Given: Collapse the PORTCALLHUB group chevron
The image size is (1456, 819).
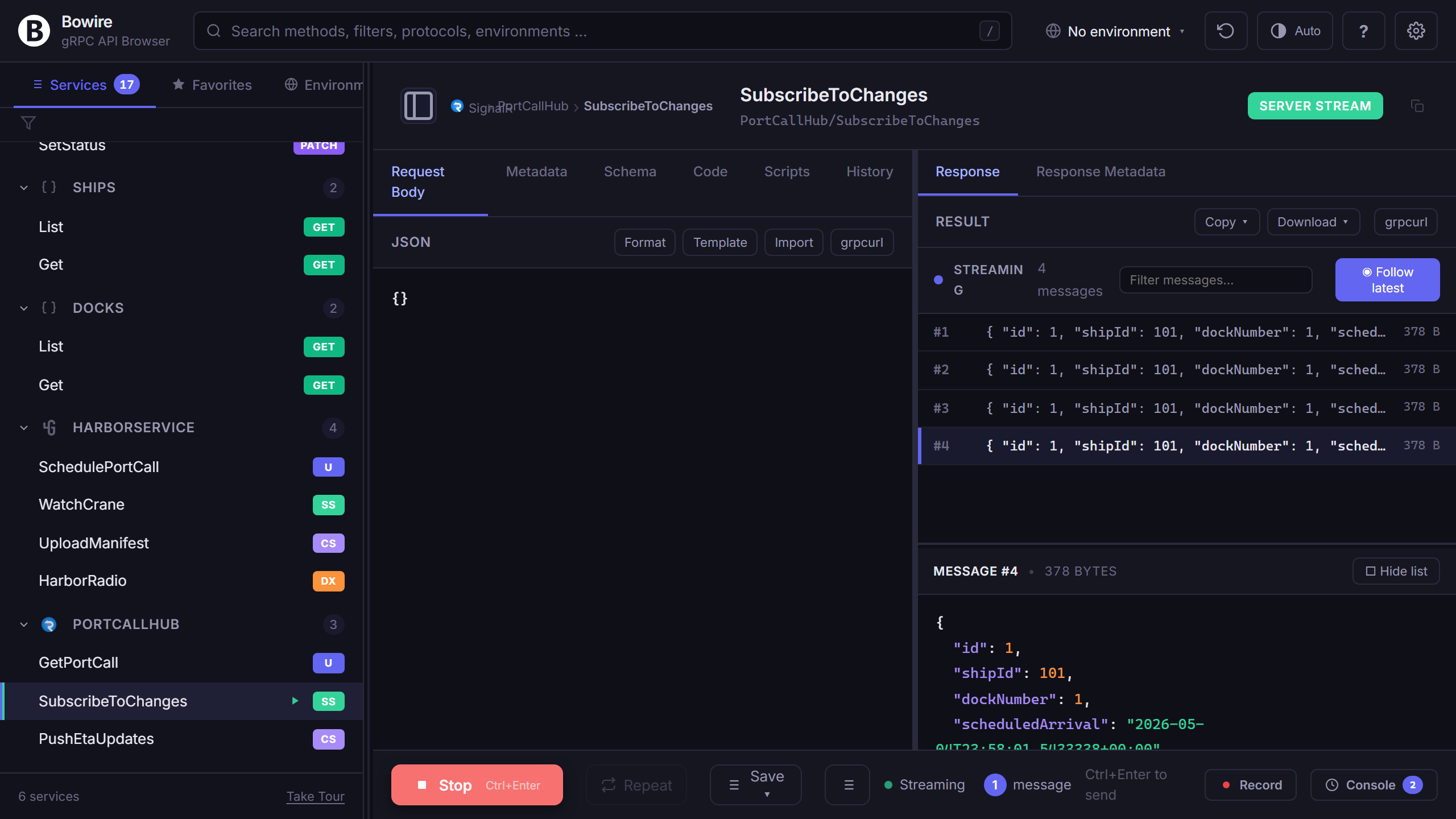Looking at the screenshot, I should coord(24,624).
